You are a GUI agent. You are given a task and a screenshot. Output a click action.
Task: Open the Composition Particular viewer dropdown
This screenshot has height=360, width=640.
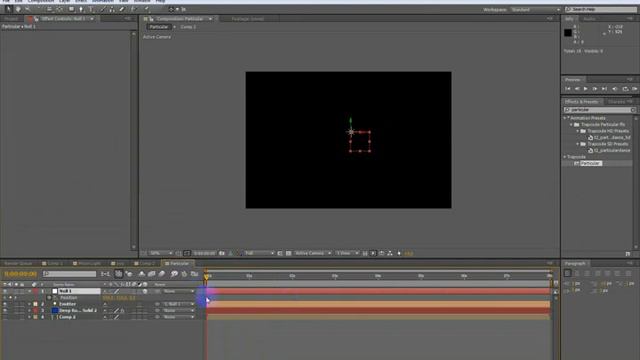pos(211,19)
